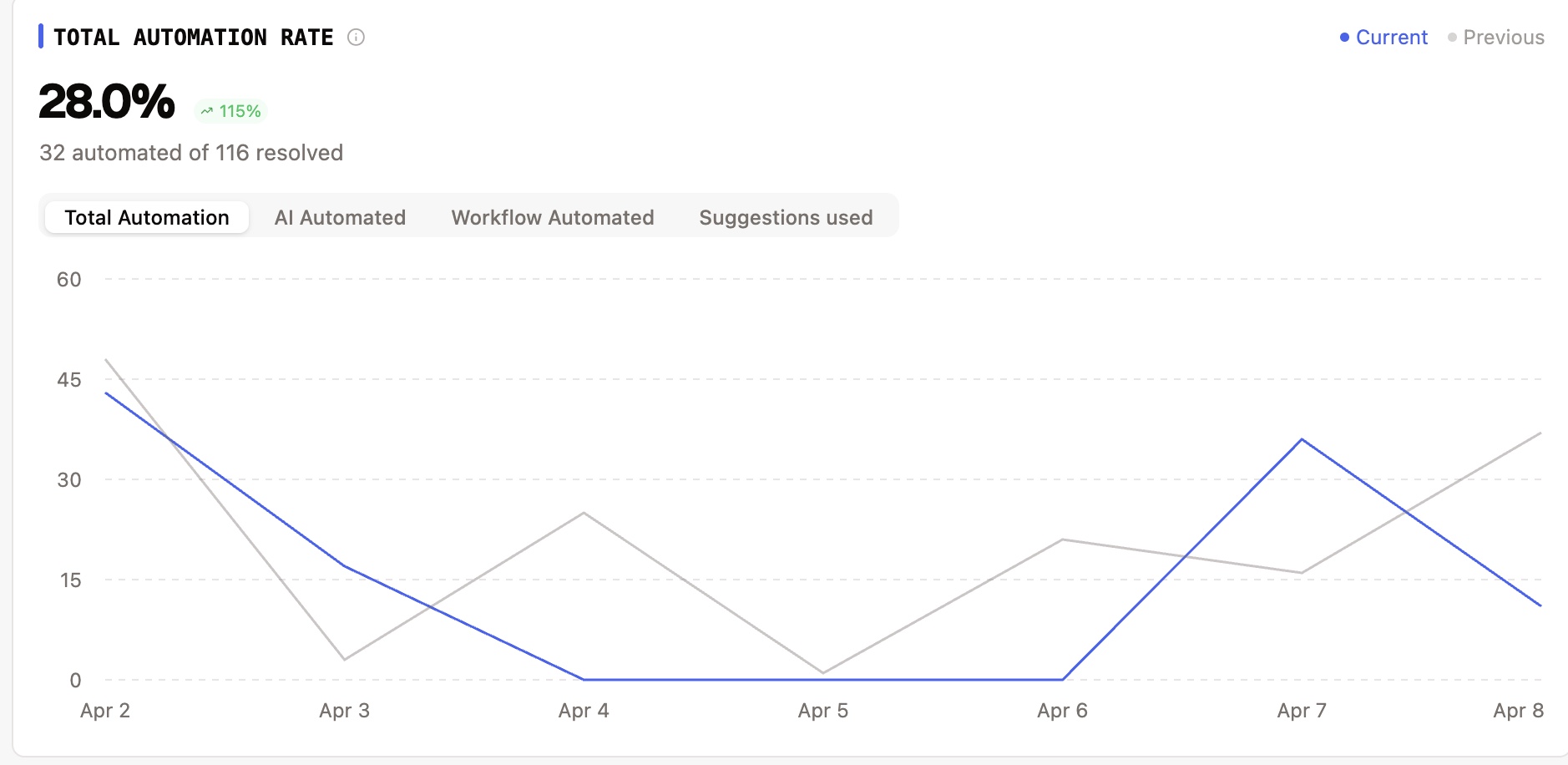The width and height of the screenshot is (1568, 765).
Task: Click the Apr 8 x-axis label
Action: point(1518,711)
